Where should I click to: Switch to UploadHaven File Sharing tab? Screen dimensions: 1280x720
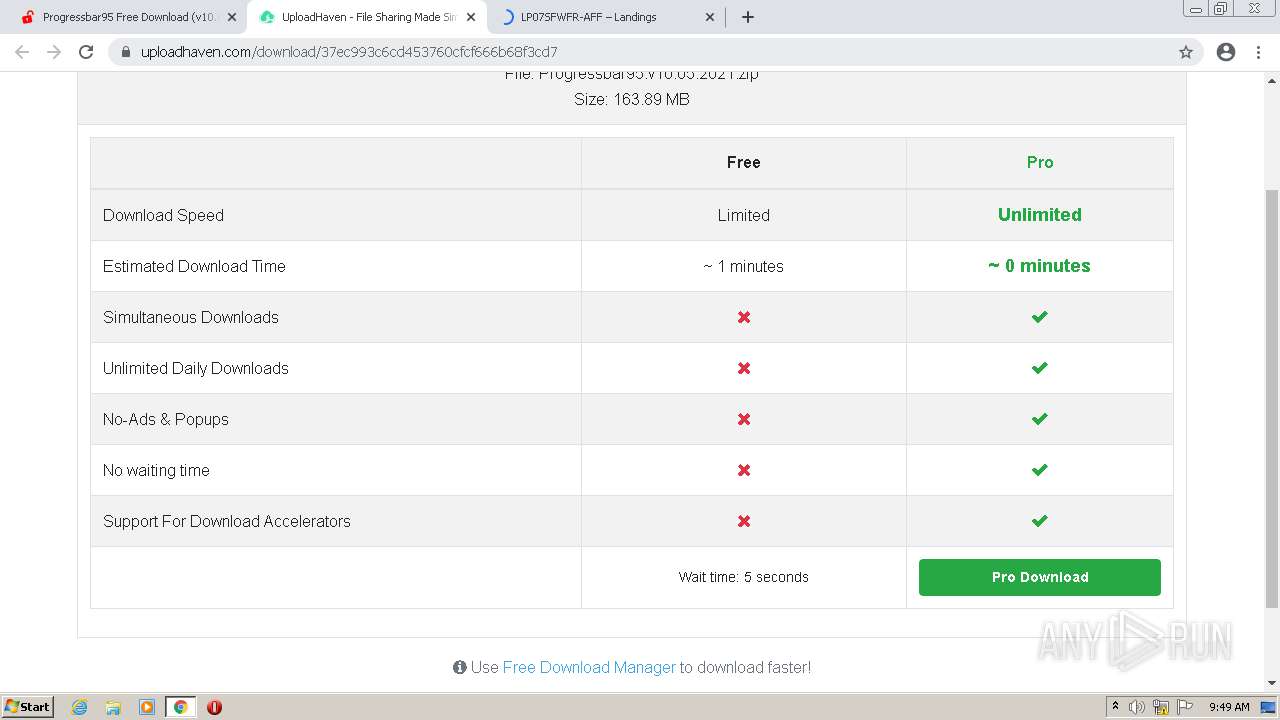366,17
